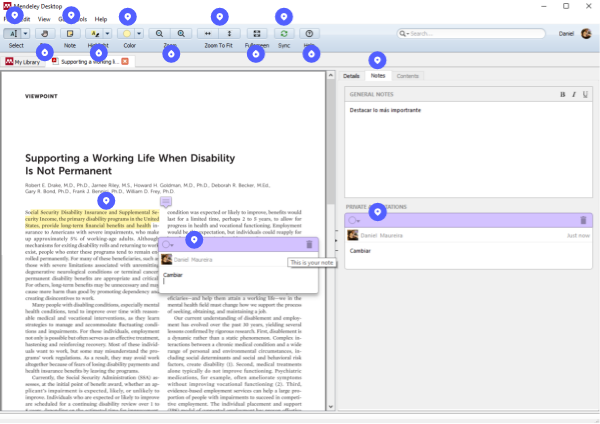Delete the popup note with trash icon
Image resolution: width=600 pixels, height=424 pixels.
point(310,244)
